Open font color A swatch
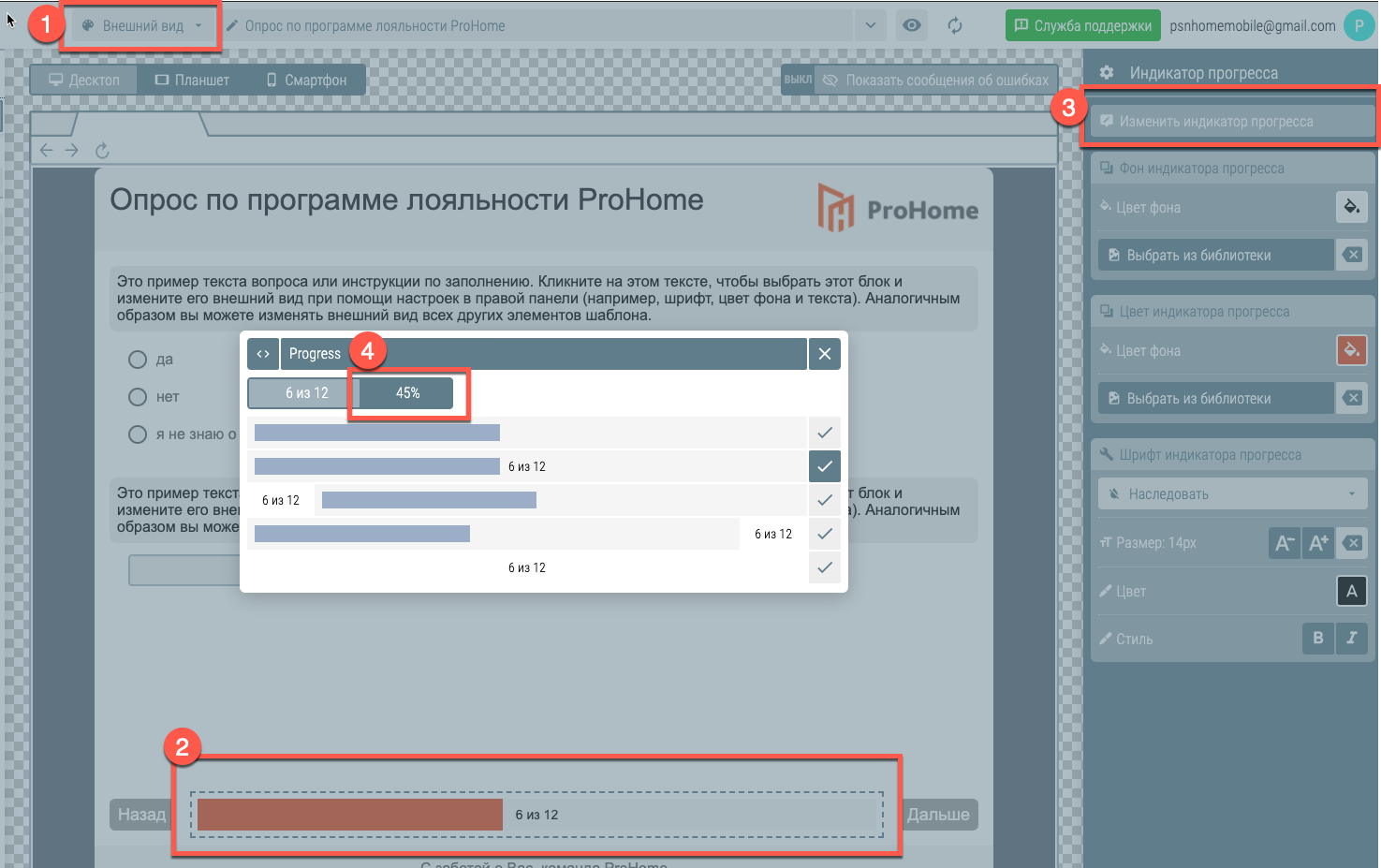Image resolution: width=1381 pixels, height=868 pixels. click(1352, 591)
